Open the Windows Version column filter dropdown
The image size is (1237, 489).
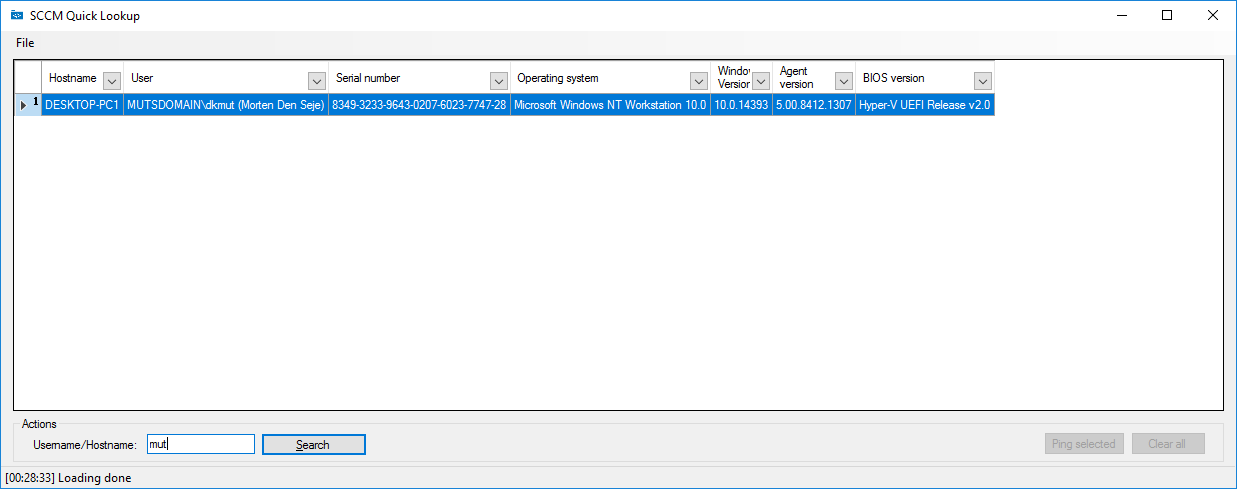[x=761, y=81]
